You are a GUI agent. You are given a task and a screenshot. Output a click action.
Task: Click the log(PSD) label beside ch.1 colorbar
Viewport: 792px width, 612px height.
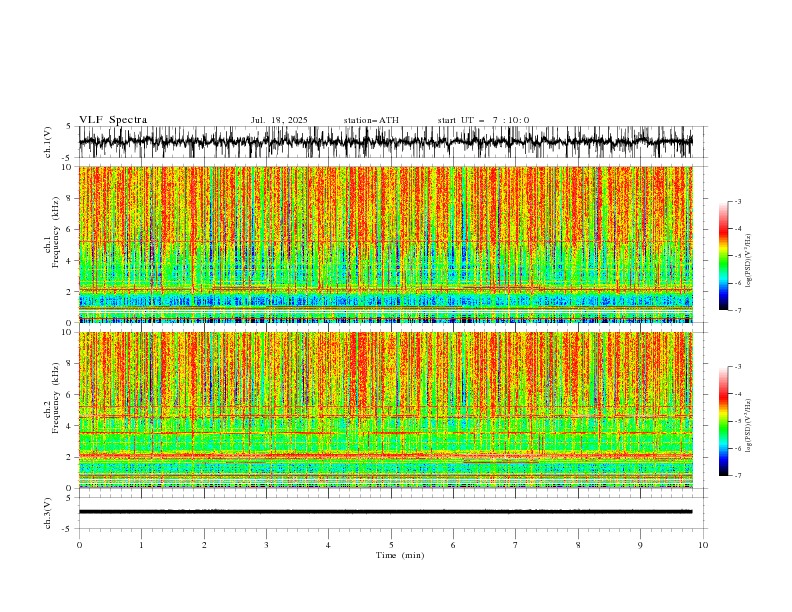pos(748,261)
